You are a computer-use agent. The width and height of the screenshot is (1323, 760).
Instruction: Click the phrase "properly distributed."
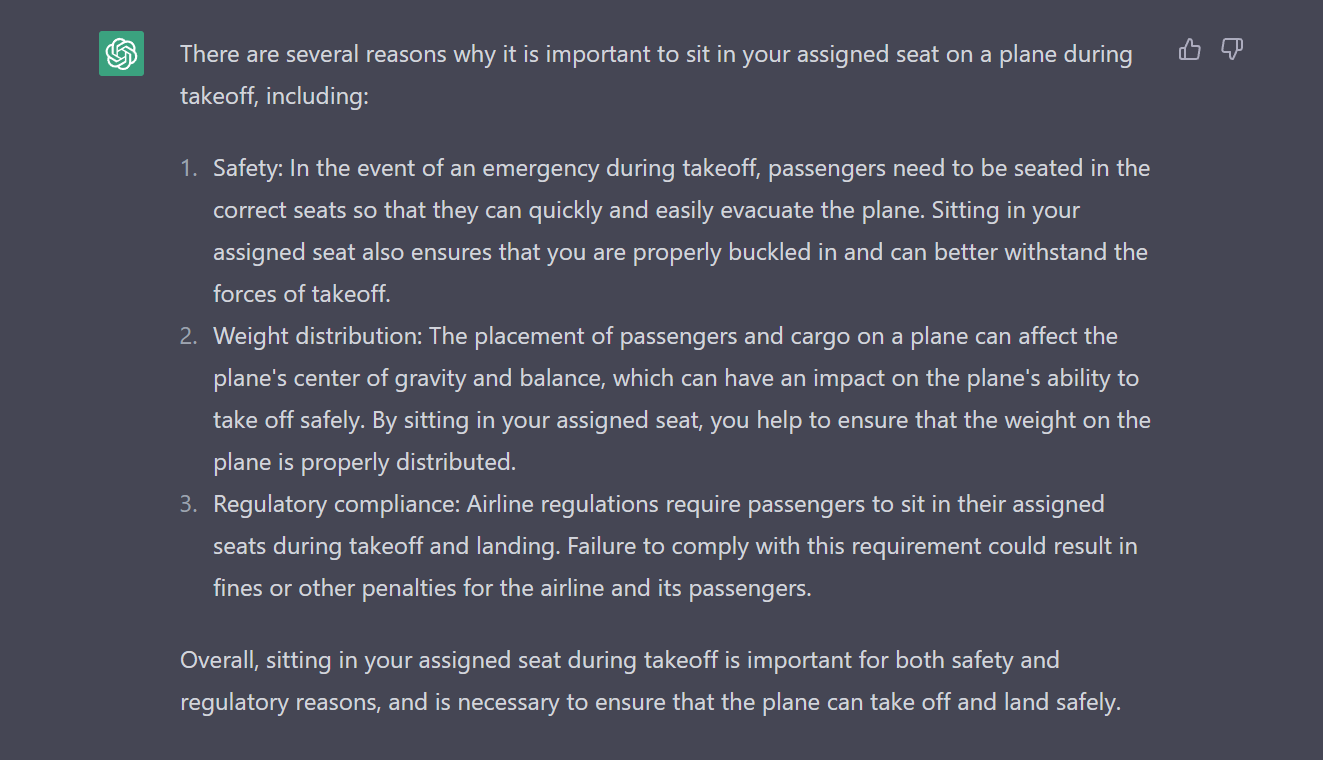point(408,462)
